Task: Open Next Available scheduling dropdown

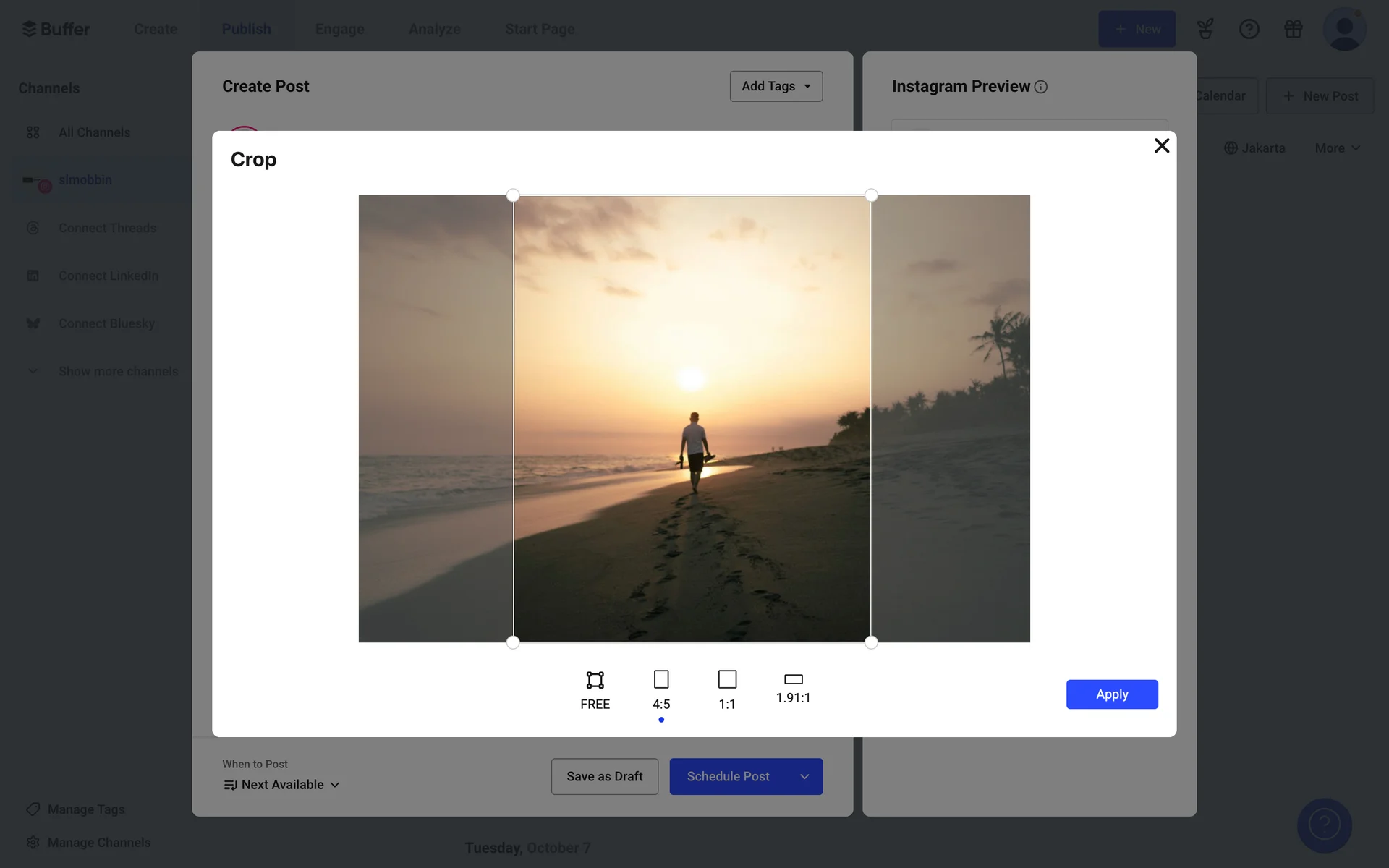Action: click(282, 785)
